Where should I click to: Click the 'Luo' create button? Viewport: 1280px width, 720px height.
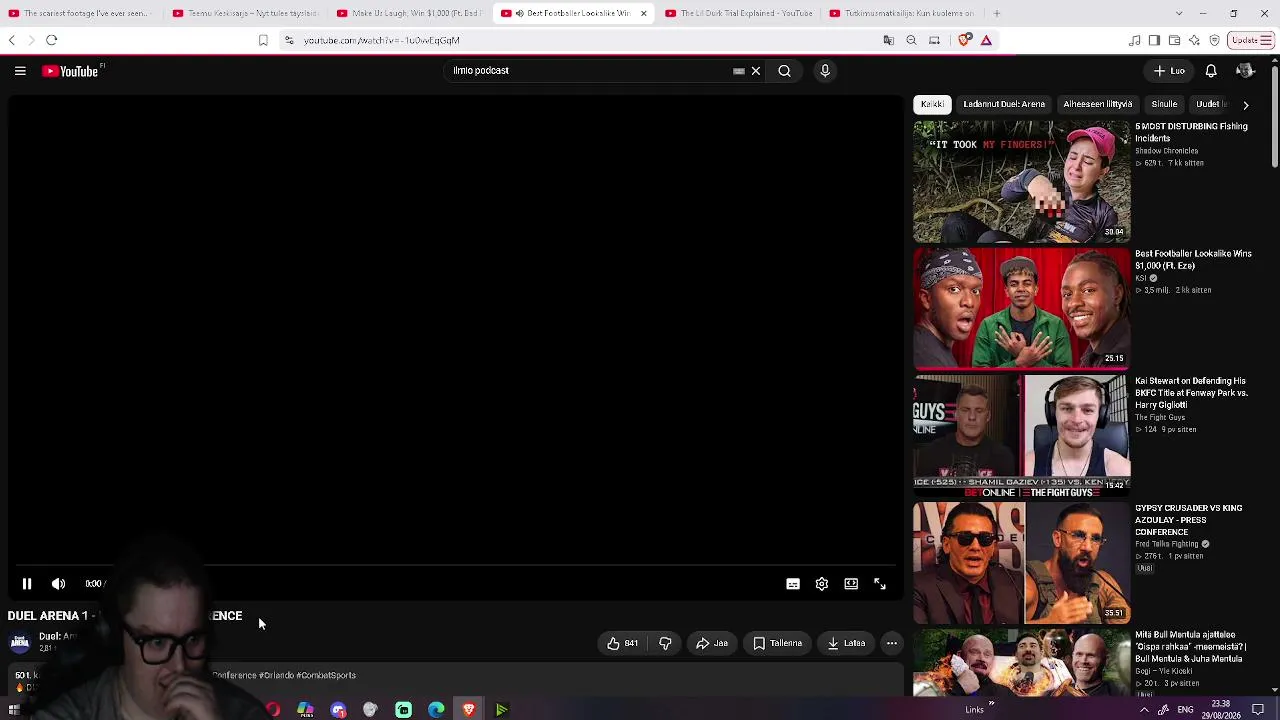[1169, 71]
